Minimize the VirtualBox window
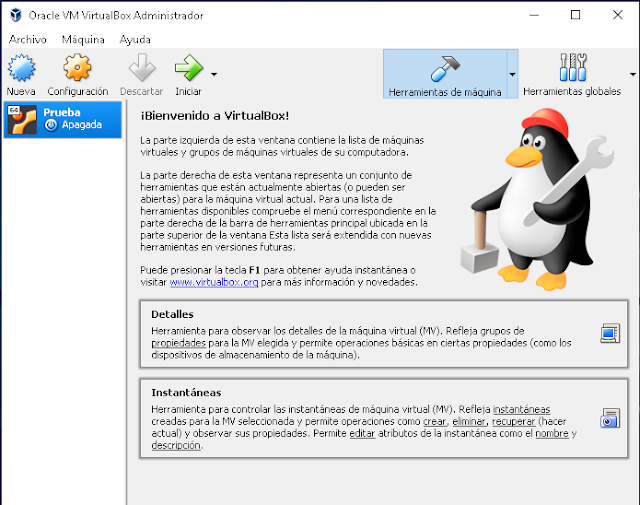640x505 pixels. (x=534, y=15)
